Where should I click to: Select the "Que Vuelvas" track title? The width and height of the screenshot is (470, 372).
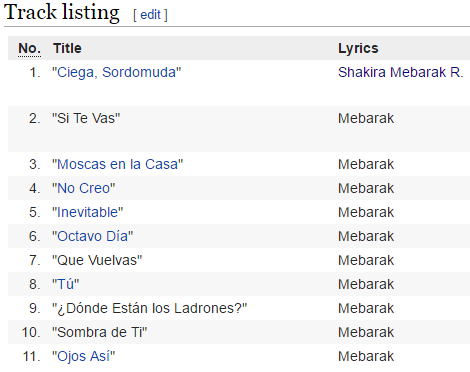click(97, 260)
